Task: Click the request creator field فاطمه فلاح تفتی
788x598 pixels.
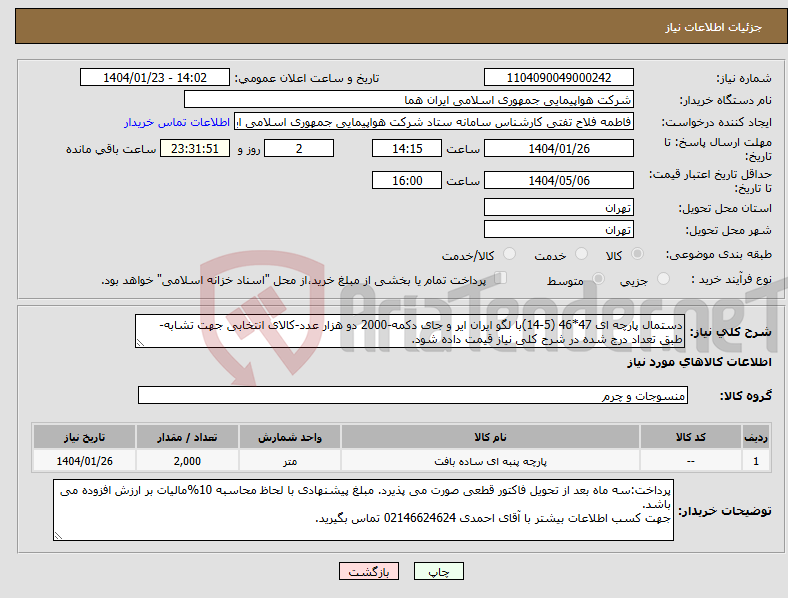Action: [x=434, y=122]
